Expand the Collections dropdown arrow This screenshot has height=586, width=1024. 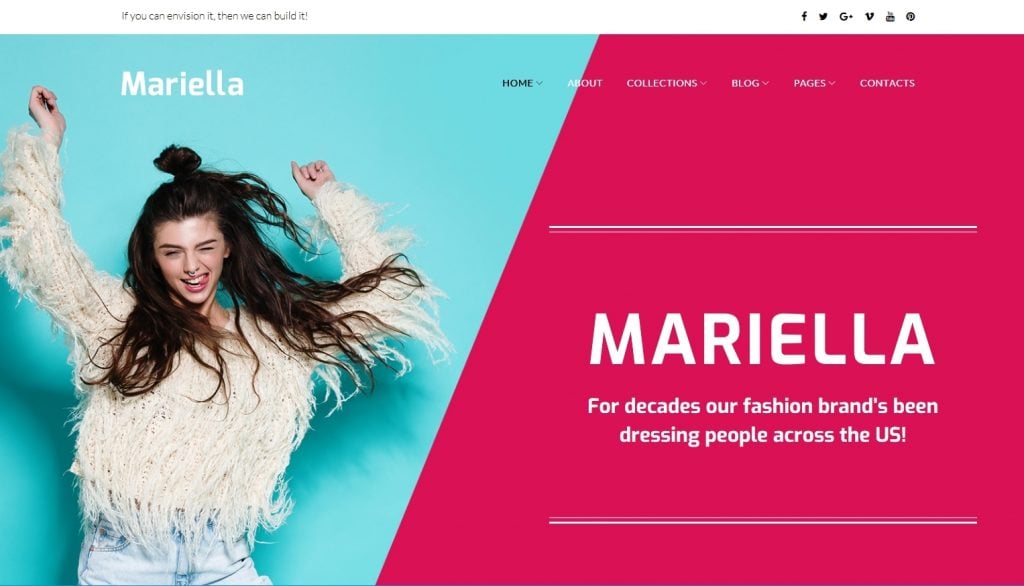click(703, 83)
